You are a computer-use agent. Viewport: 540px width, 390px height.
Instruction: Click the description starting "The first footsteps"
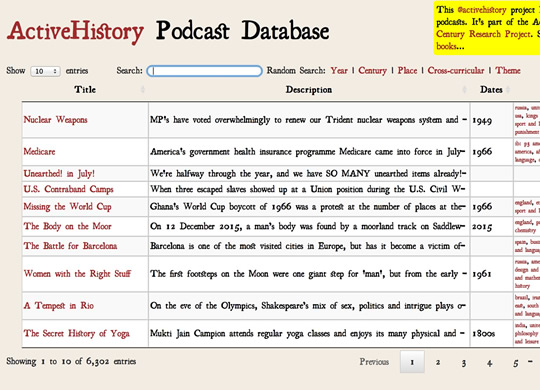click(309, 274)
